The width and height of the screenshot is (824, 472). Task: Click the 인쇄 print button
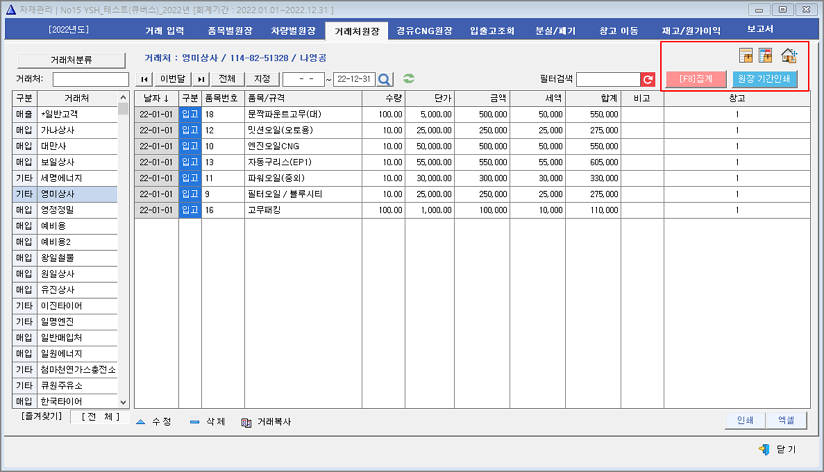click(745, 420)
